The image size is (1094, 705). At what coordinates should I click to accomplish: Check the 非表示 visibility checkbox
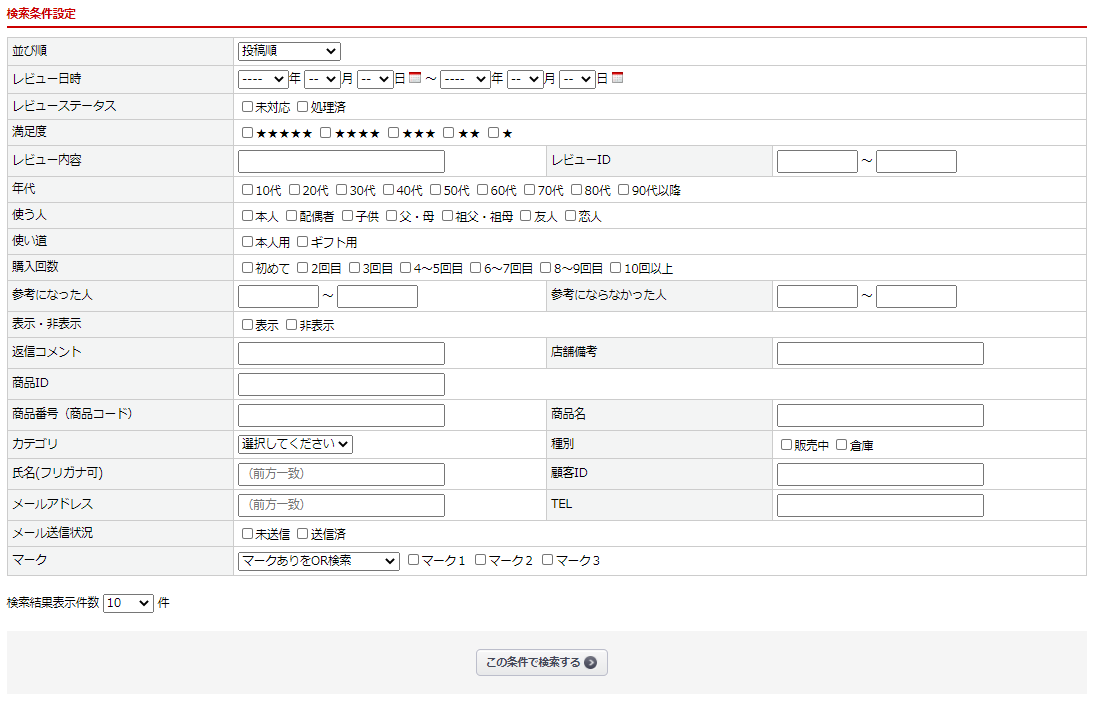(x=292, y=325)
